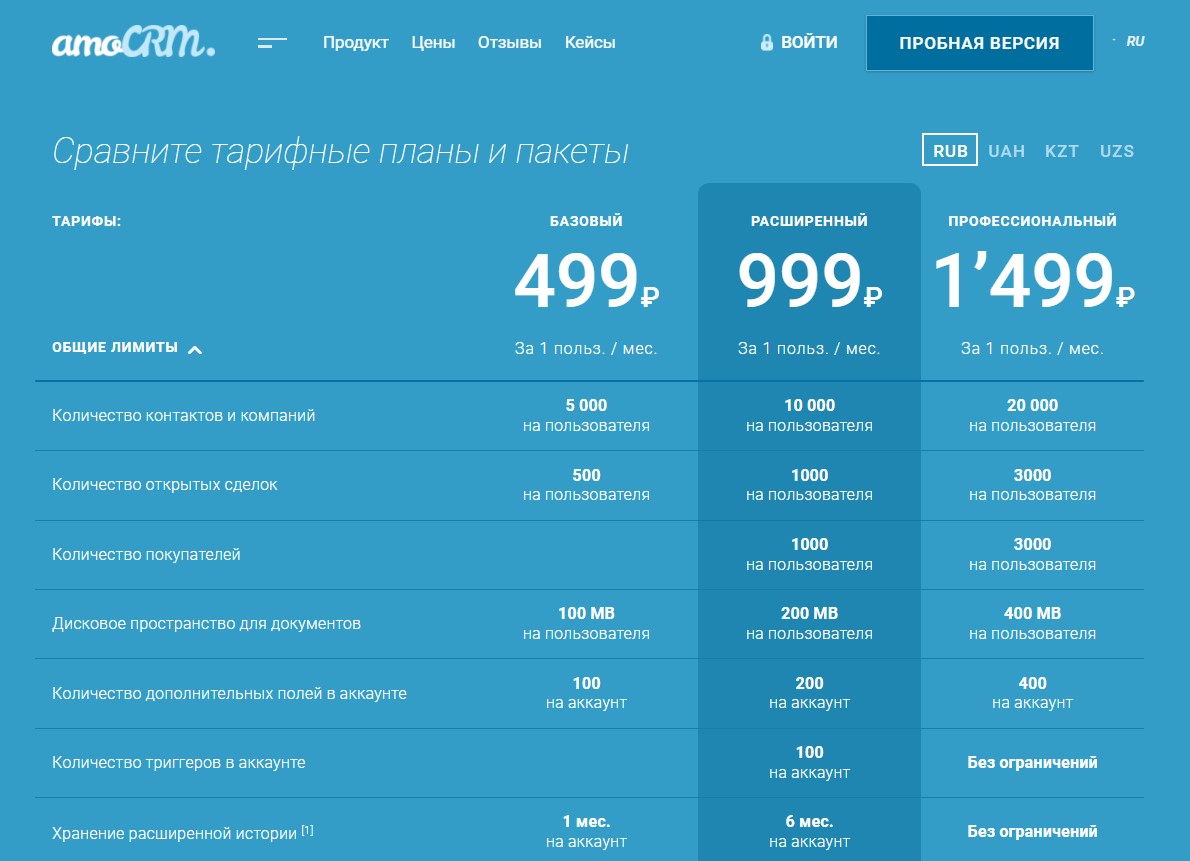Collapse the Общие лимиты section chevron
This screenshot has width=1190, height=861.
(x=195, y=349)
